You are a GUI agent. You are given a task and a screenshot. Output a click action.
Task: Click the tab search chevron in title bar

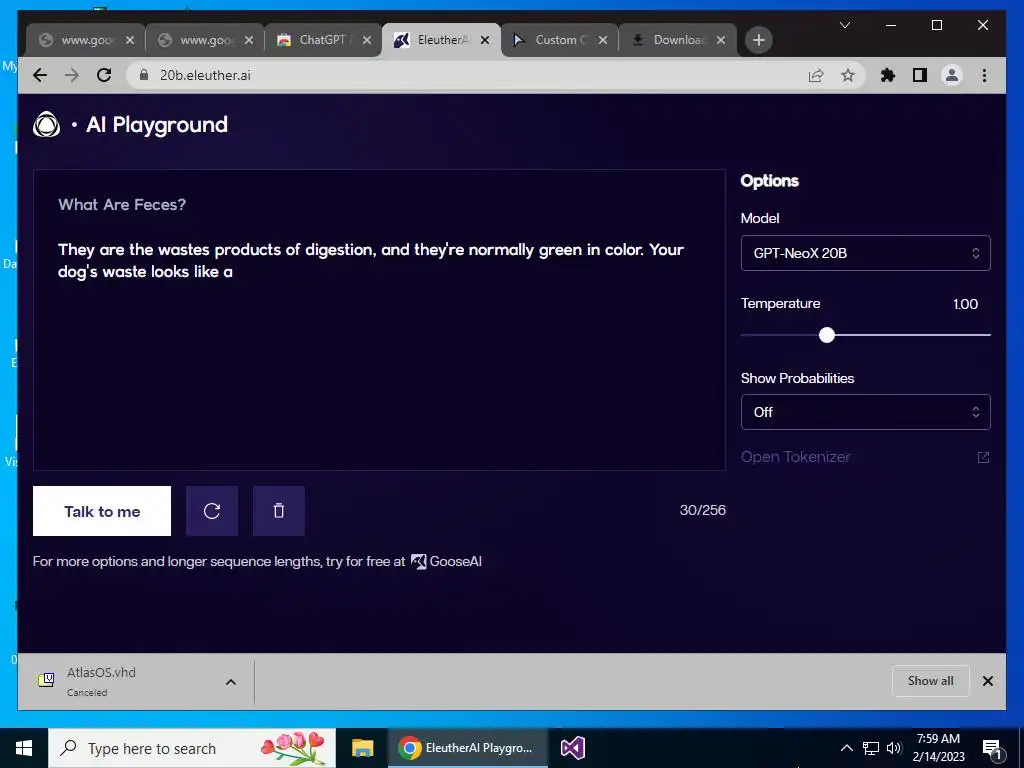844,25
